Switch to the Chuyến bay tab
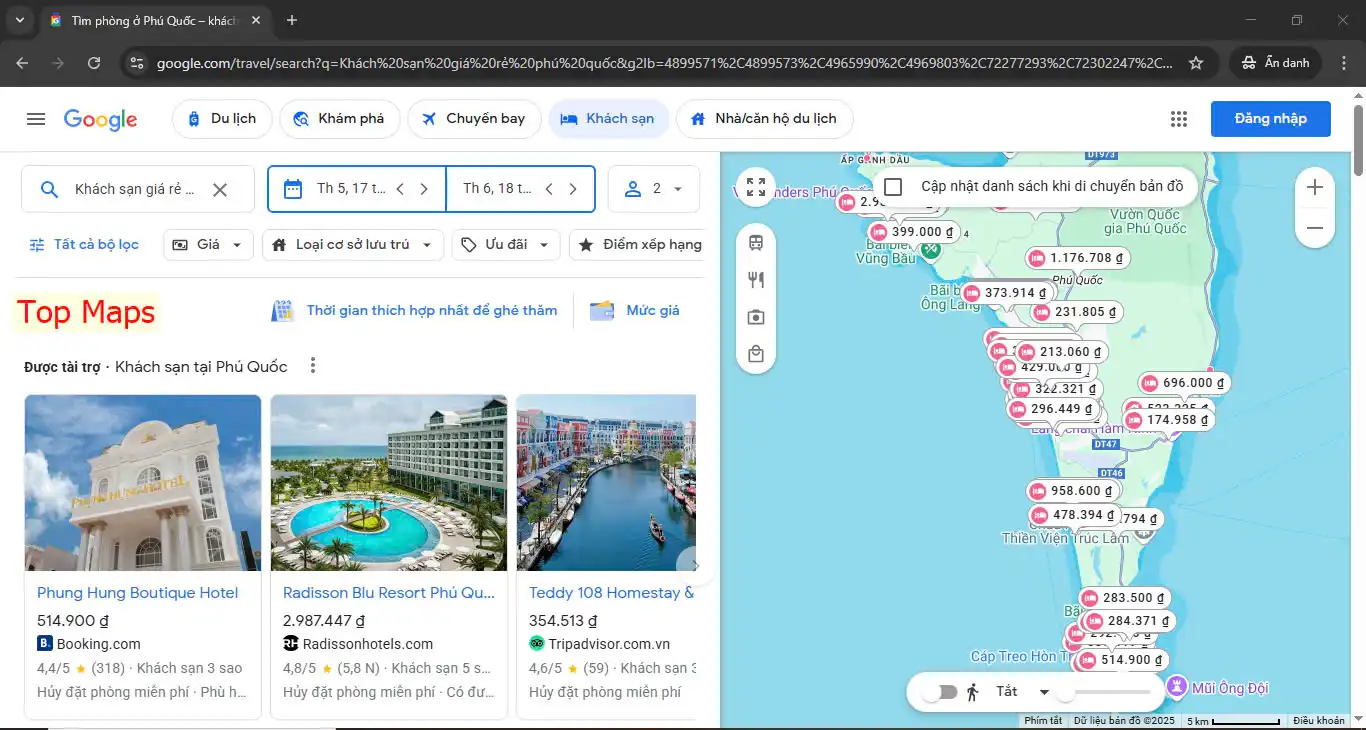 tap(474, 119)
